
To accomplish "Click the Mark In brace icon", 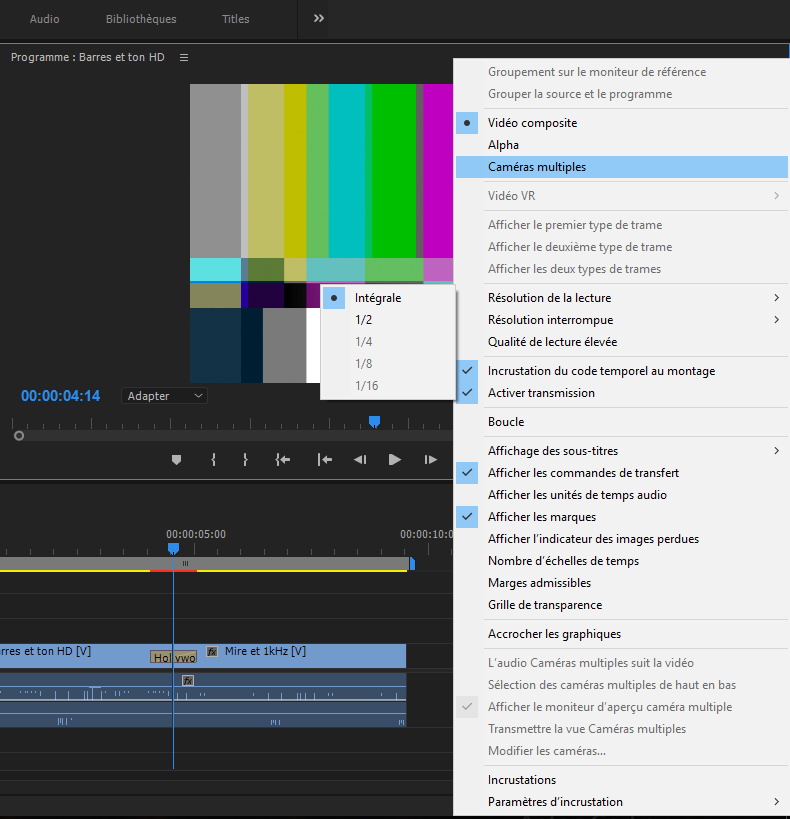I will coord(213,460).
